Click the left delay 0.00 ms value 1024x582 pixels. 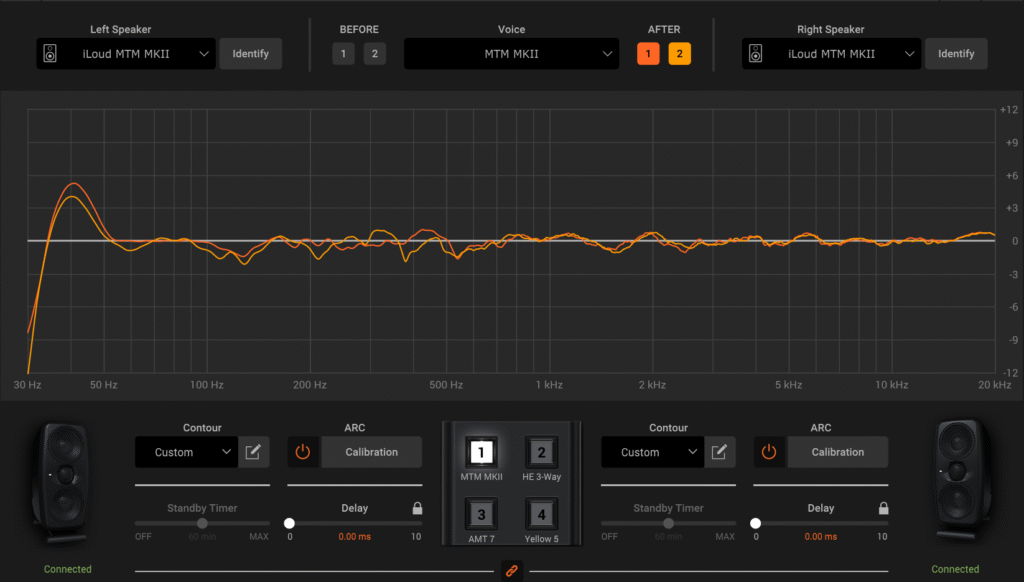click(x=355, y=537)
